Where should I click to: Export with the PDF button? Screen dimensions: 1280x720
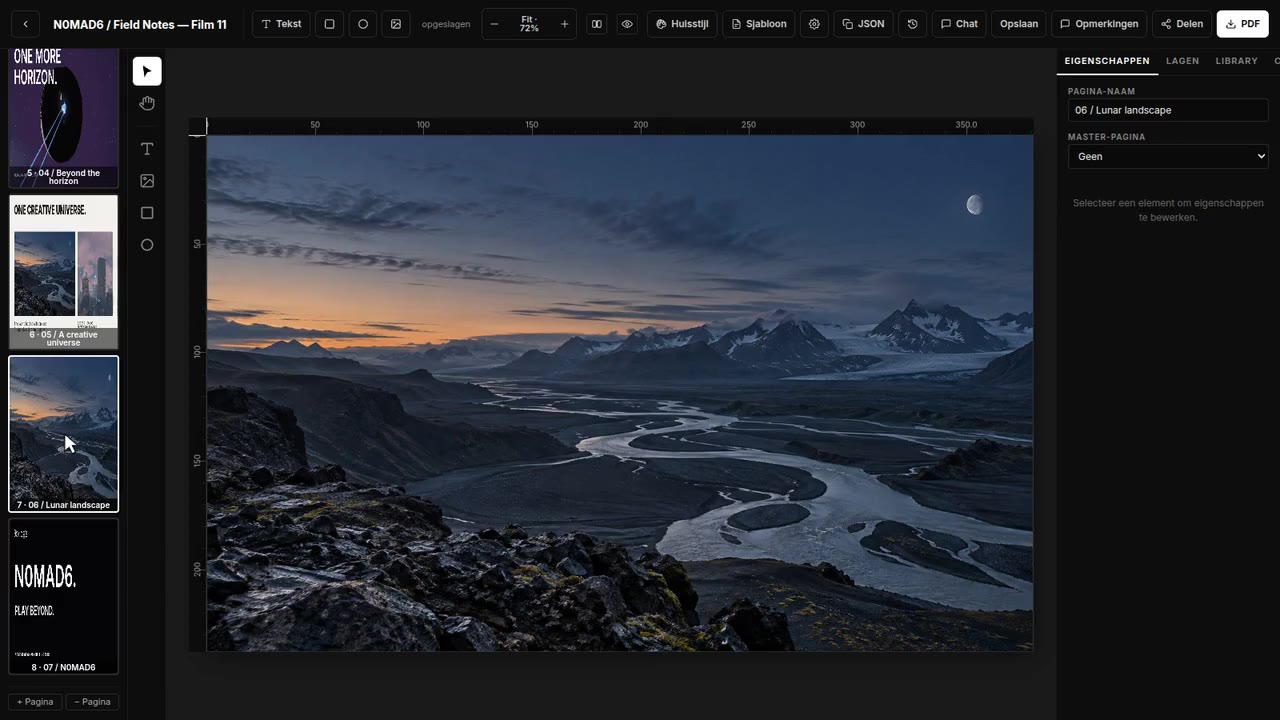pyautogui.click(x=1243, y=24)
